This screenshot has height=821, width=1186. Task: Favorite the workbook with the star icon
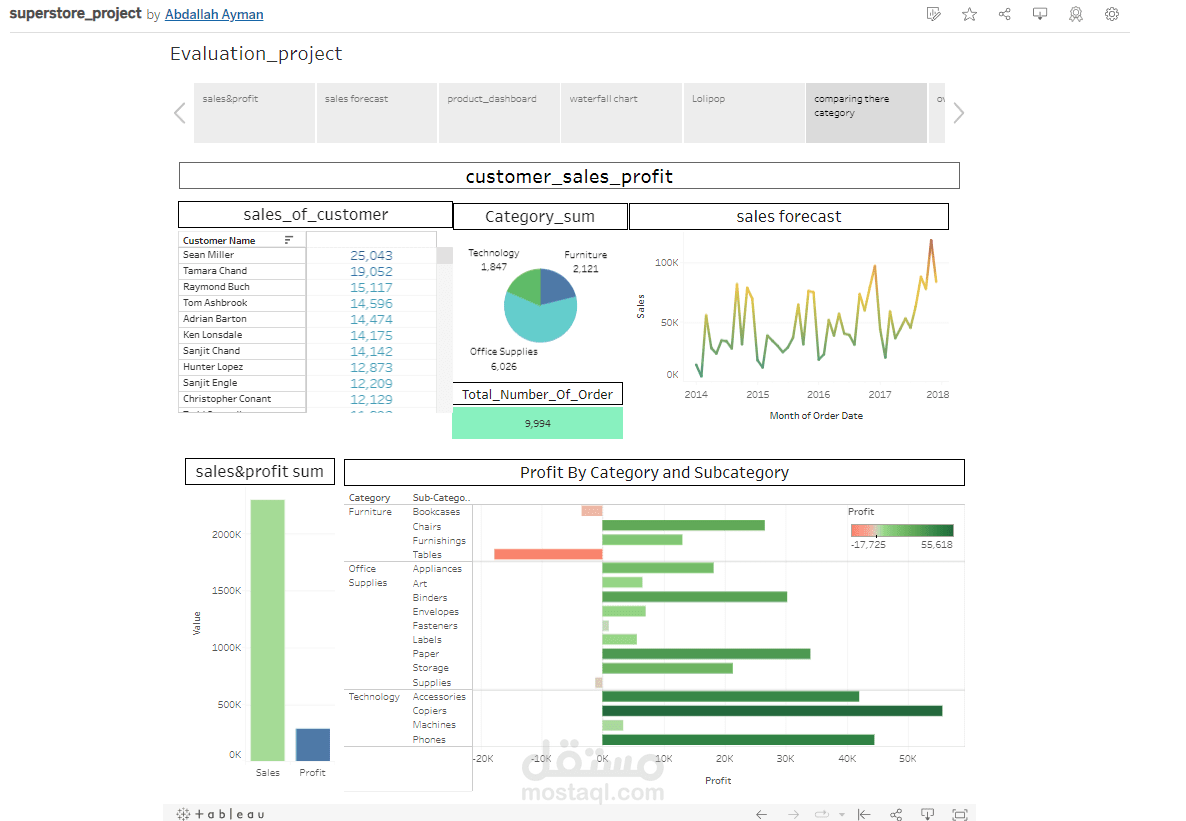click(969, 14)
